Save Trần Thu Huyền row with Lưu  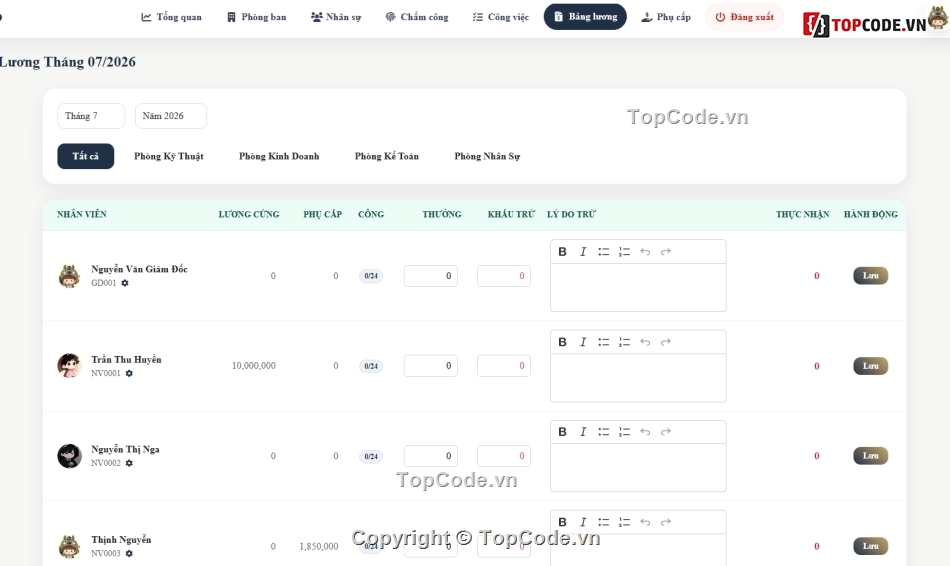pos(871,366)
